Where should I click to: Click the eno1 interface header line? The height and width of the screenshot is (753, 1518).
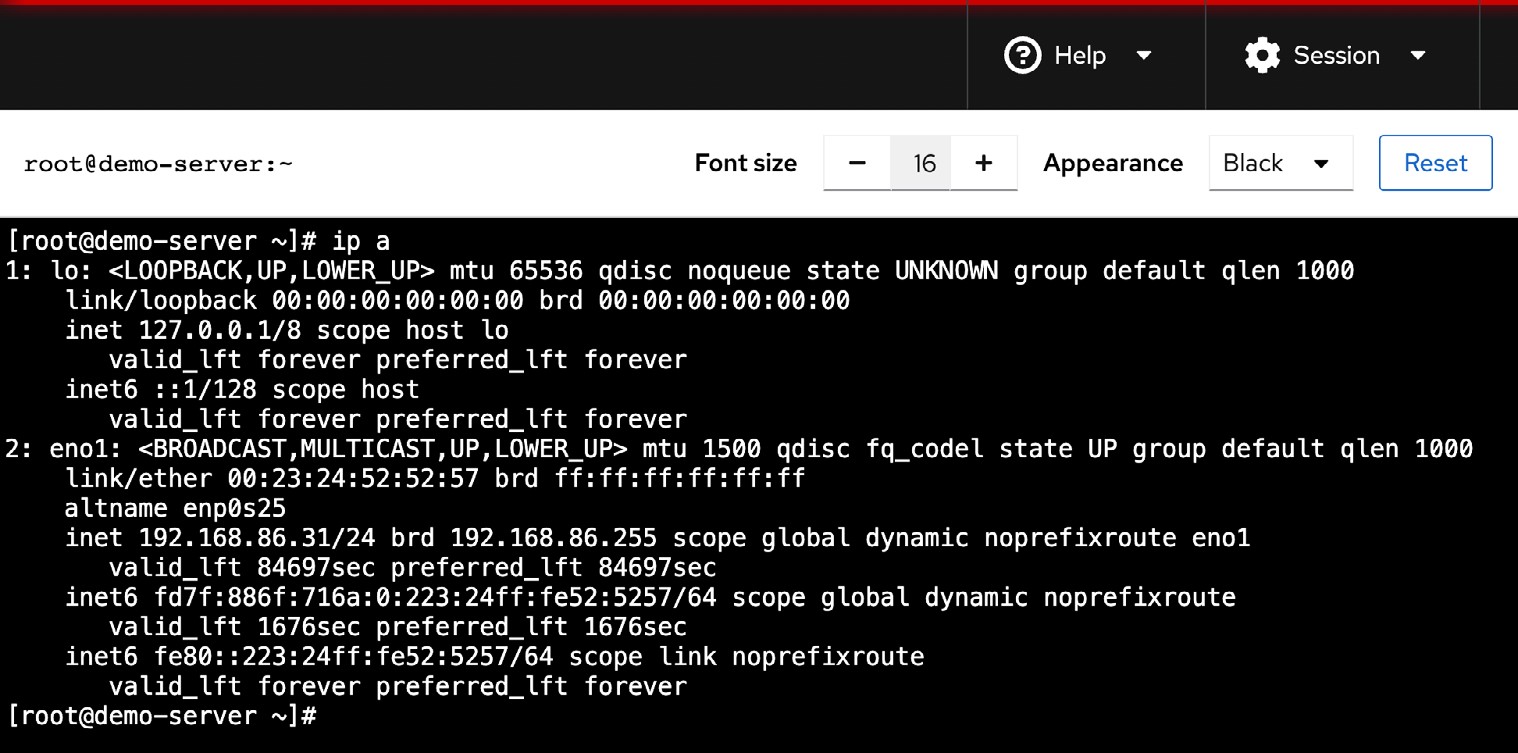pos(739,449)
